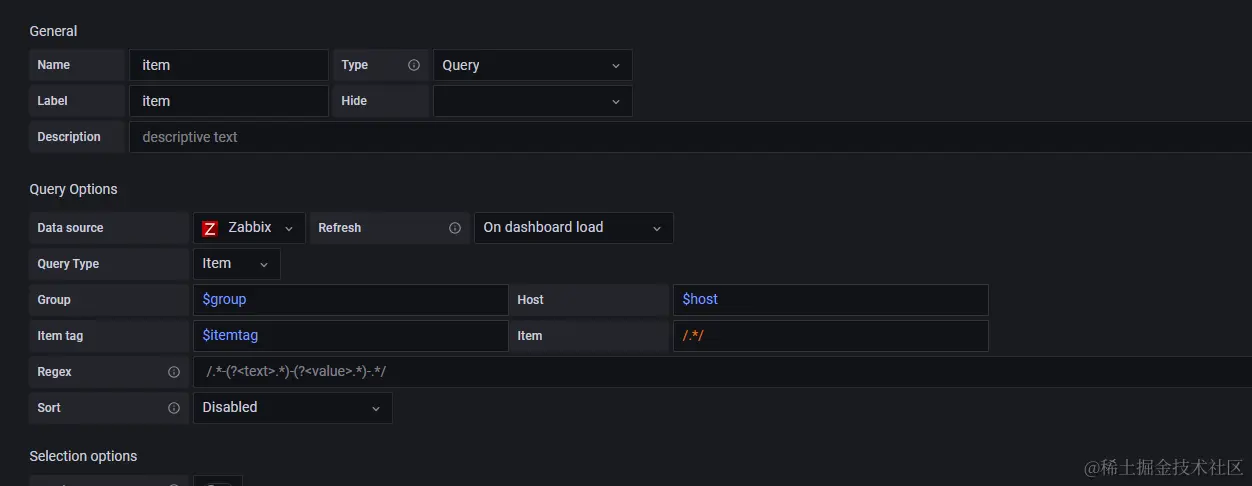Toggle the first switch under Selection options
This screenshot has width=1252, height=486.
click(218, 482)
